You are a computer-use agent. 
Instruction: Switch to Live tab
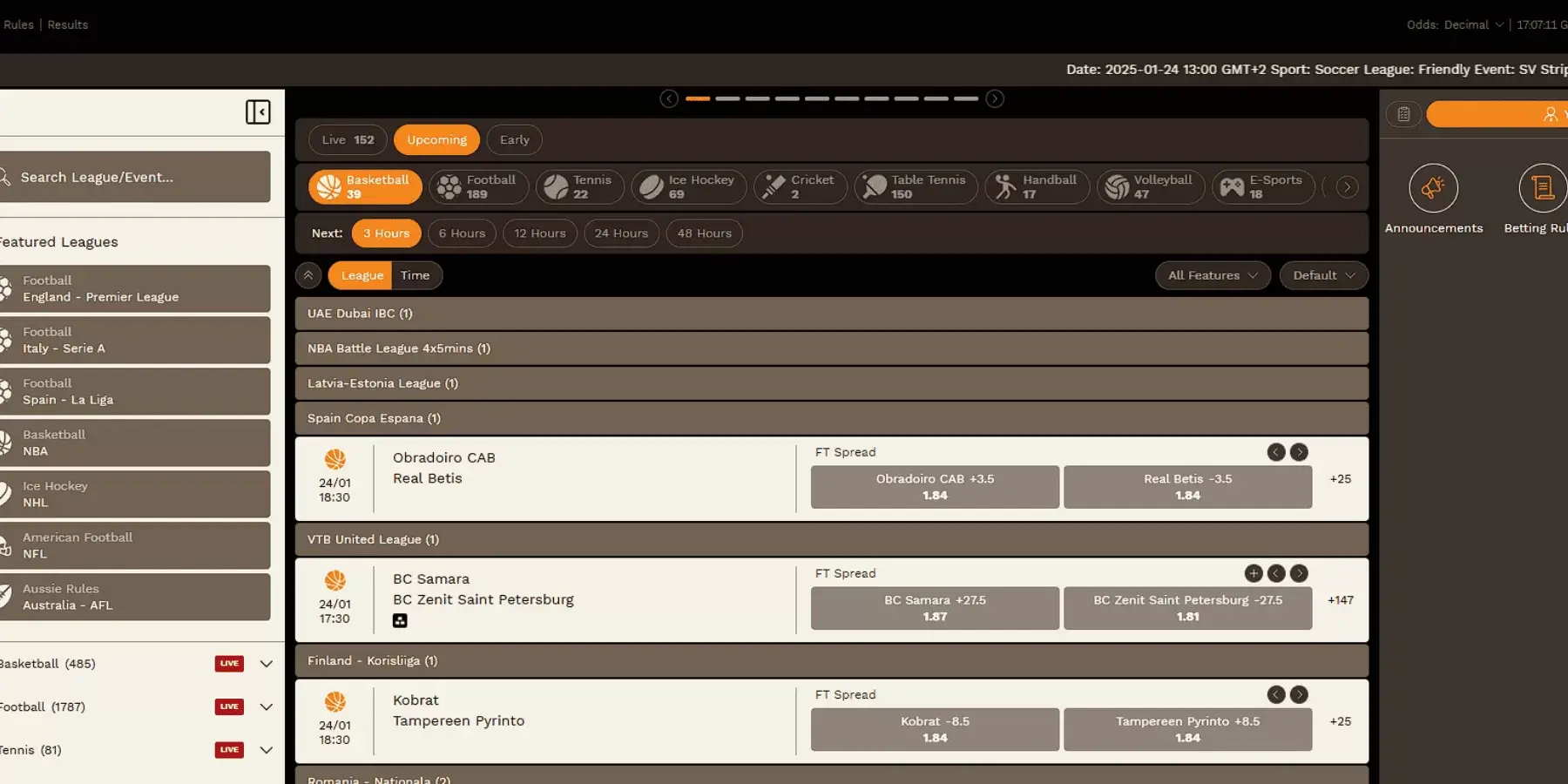348,139
